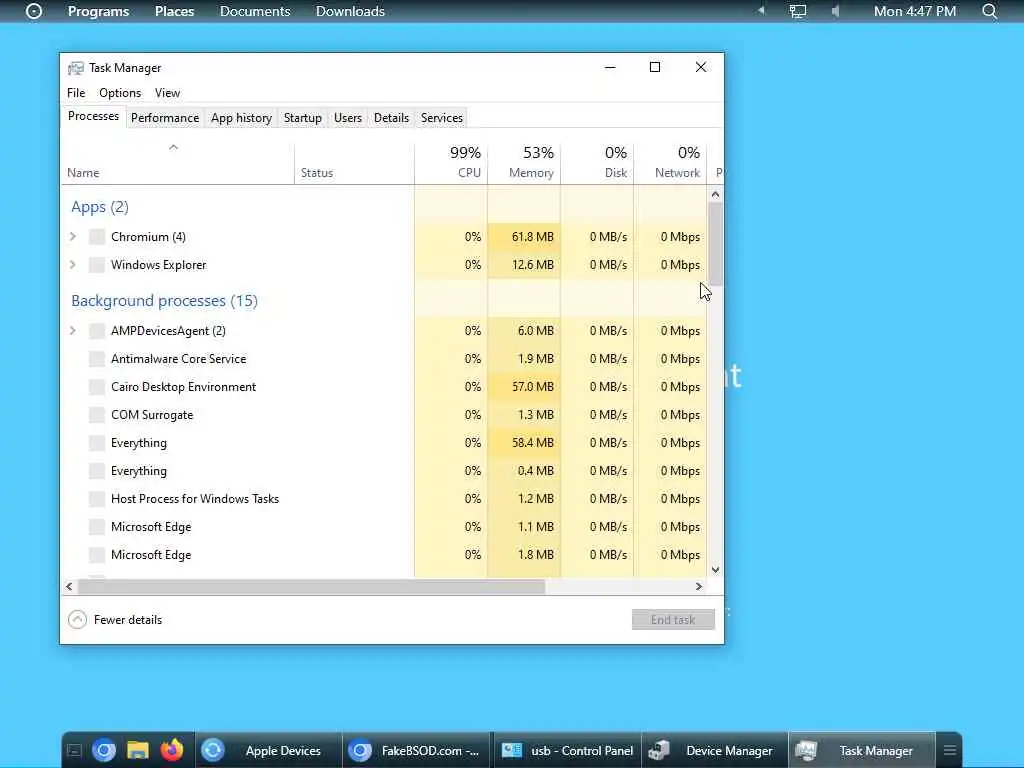Launch Firefox from the taskbar
This screenshot has width=1024, height=768.
click(172, 750)
